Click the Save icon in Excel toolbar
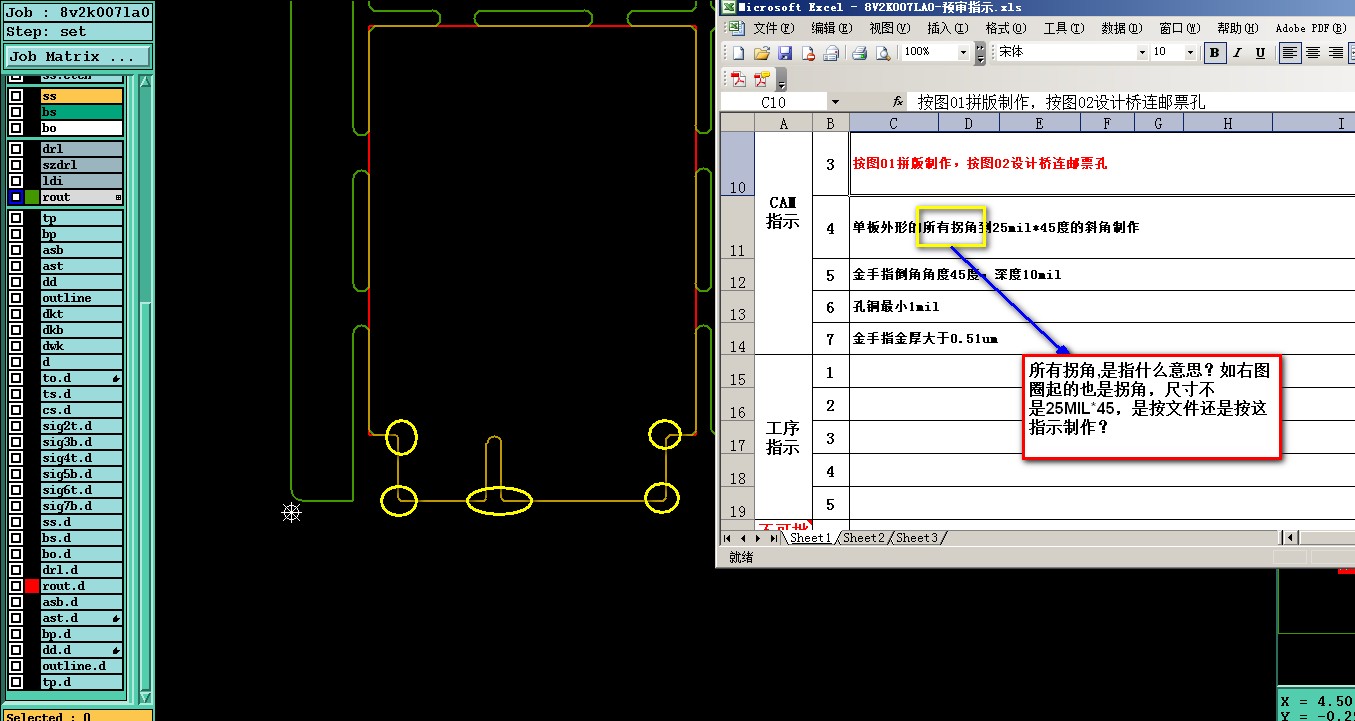 click(x=785, y=53)
